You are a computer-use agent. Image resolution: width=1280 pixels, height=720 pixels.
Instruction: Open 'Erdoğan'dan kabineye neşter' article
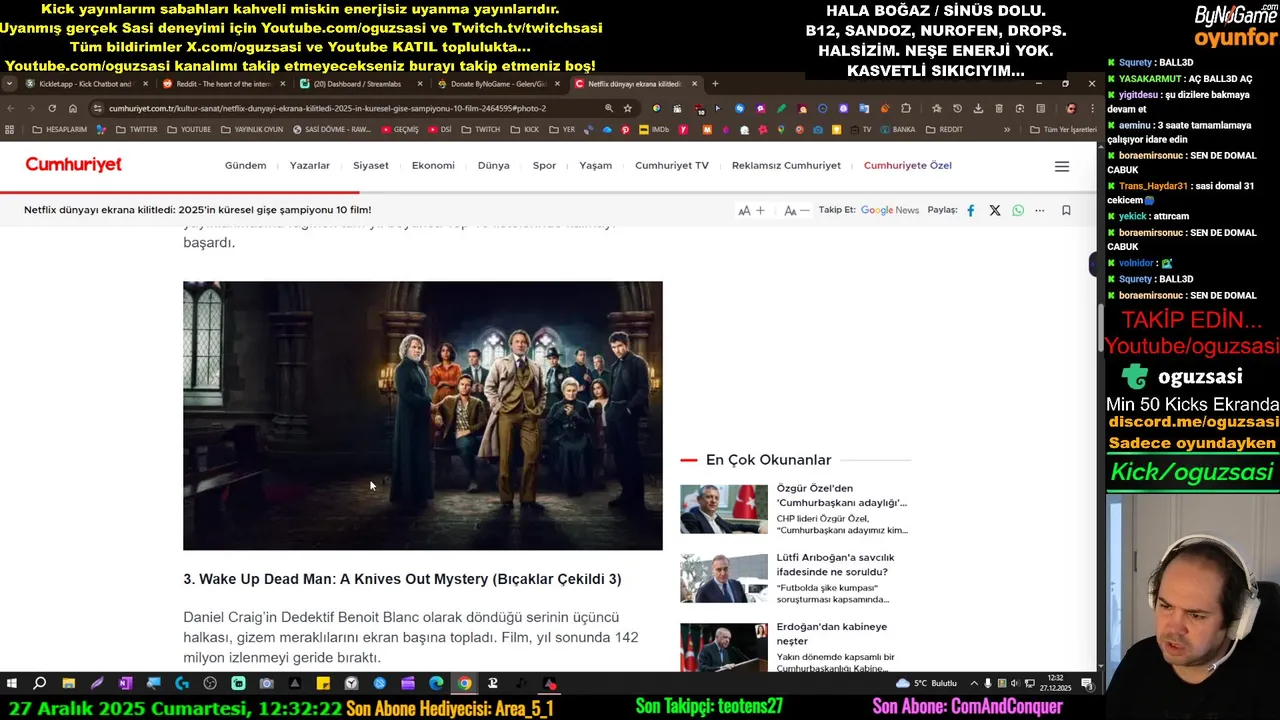(832, 633)
